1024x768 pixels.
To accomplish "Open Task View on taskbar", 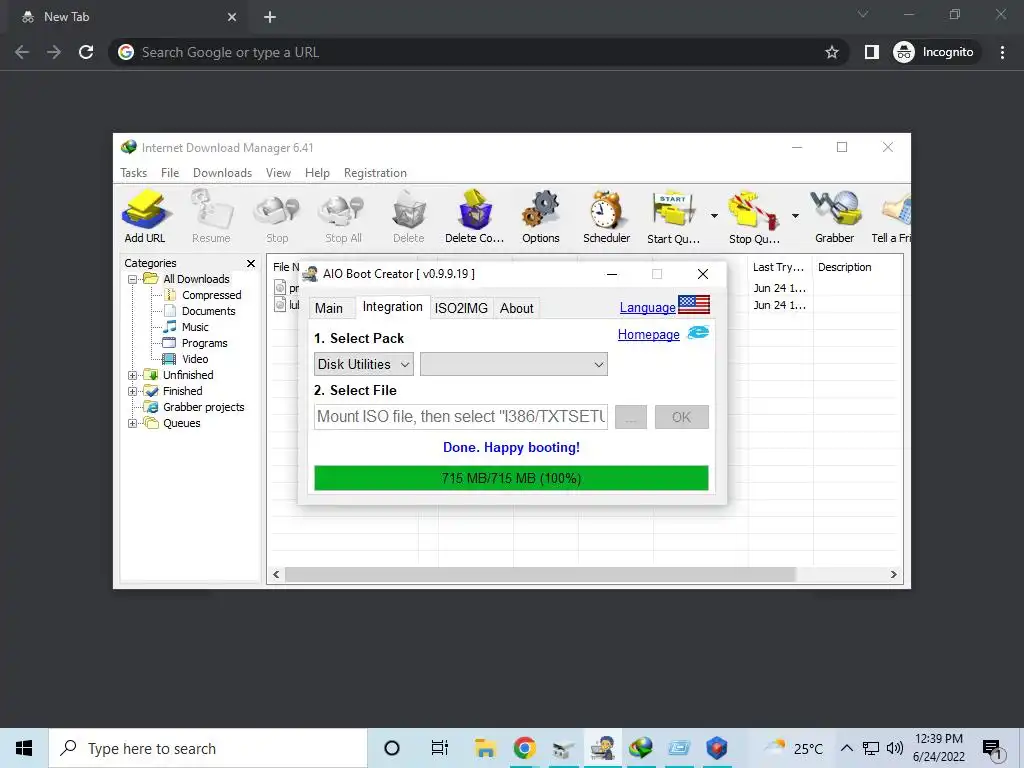I will 440,748.
